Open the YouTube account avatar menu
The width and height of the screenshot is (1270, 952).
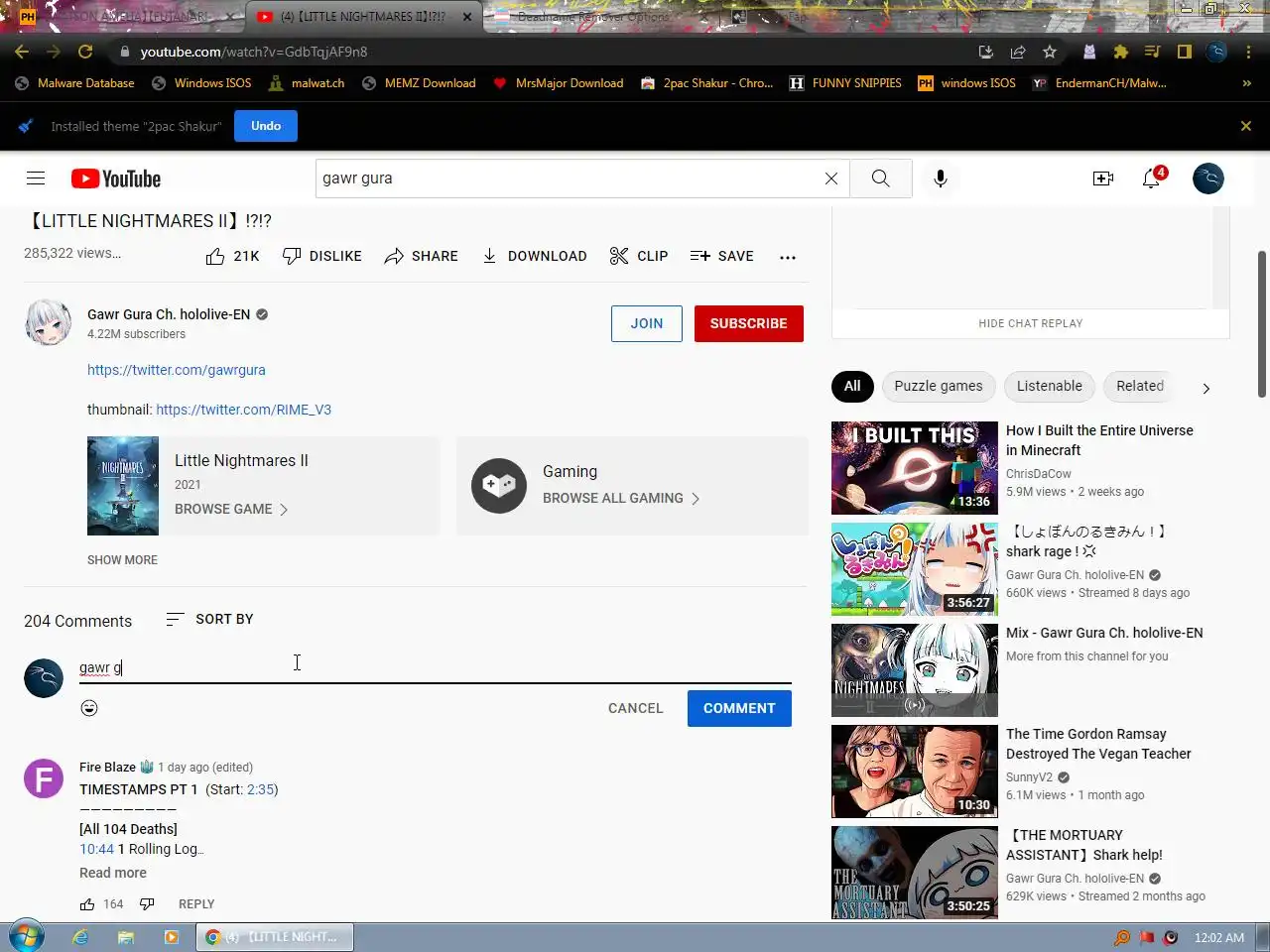click(1208, 178)
